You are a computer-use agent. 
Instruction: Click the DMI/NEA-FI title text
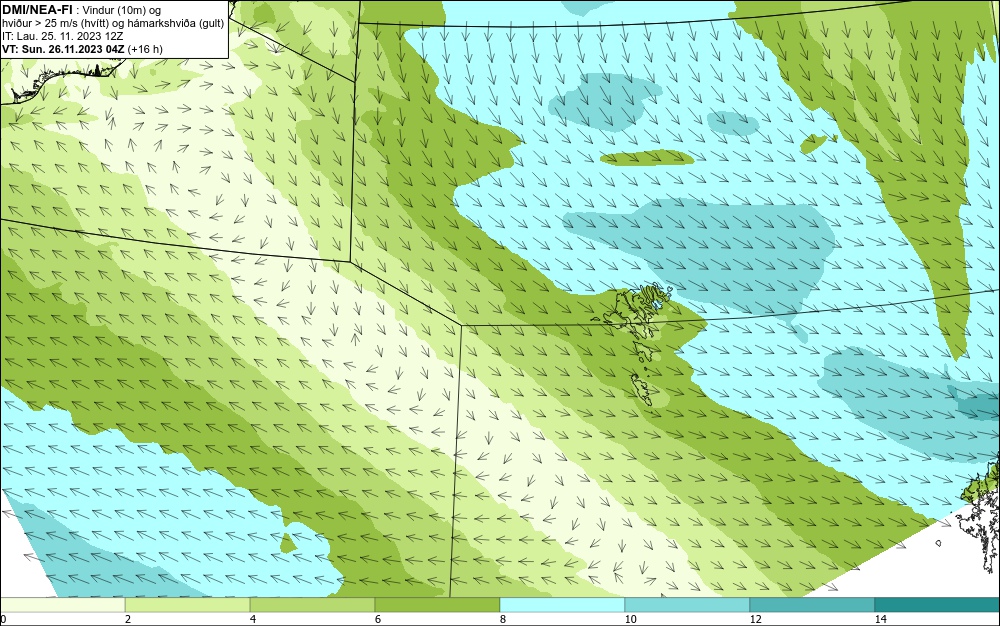coord(37,10)
